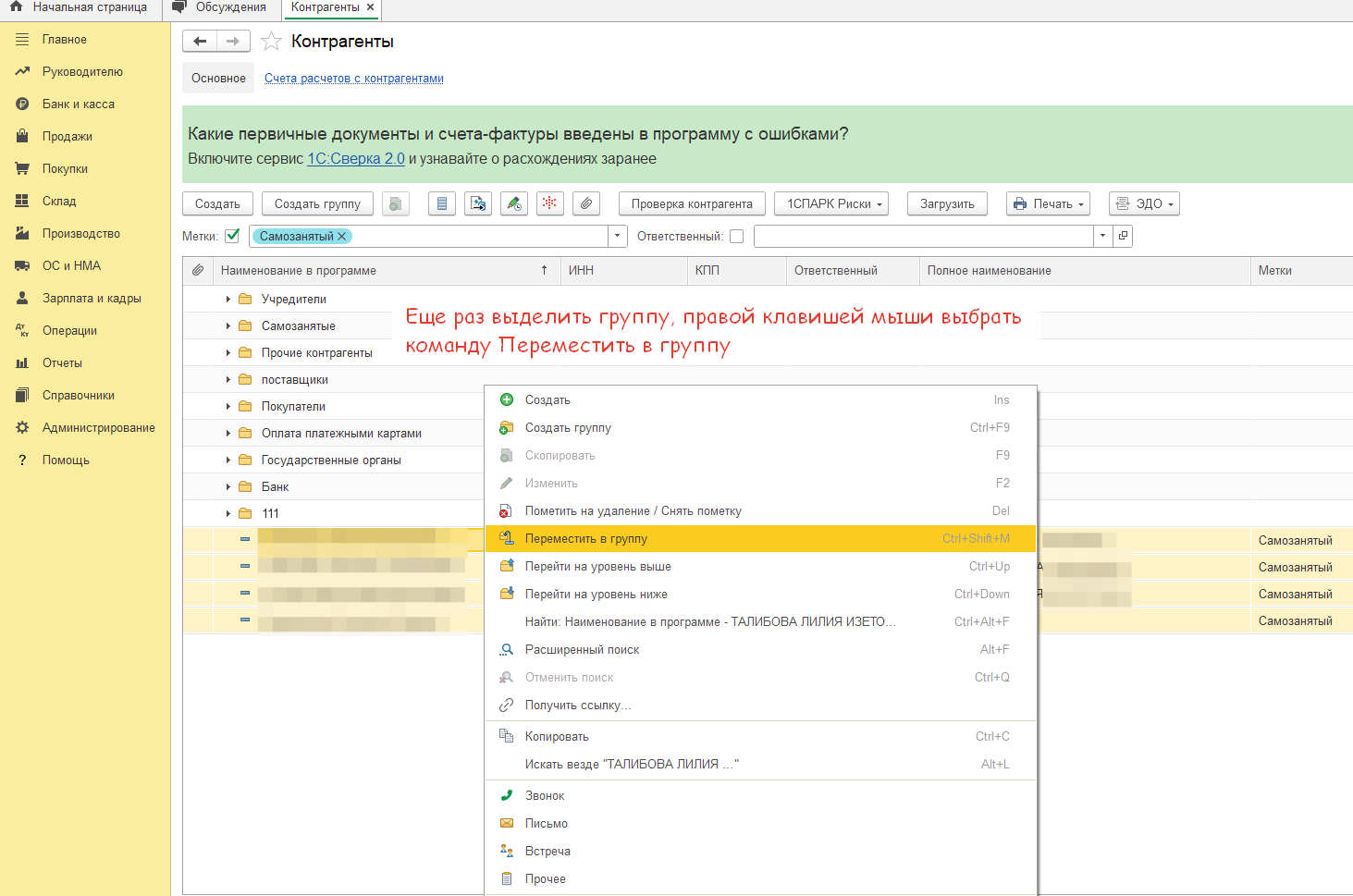This screenshot has height=896, width=1353.
Task: Add current page to favorites star
Action: [x=271, y=42]
